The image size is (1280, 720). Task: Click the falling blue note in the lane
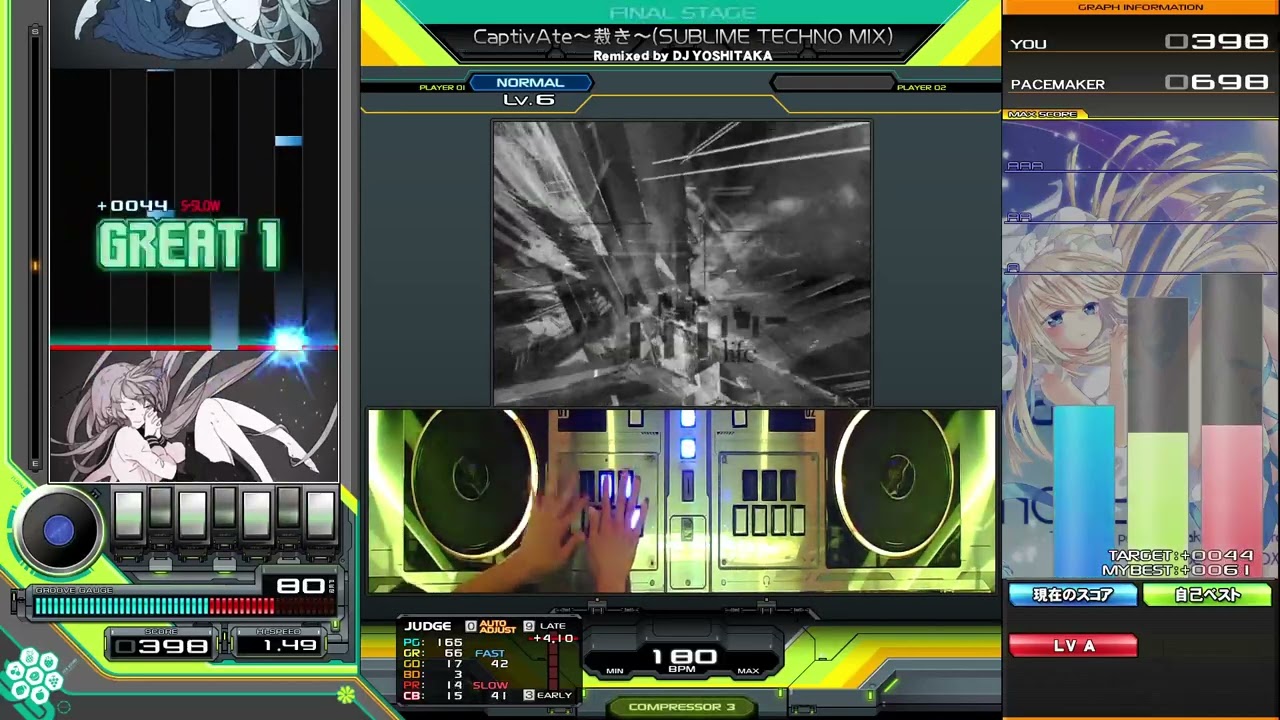288,141
